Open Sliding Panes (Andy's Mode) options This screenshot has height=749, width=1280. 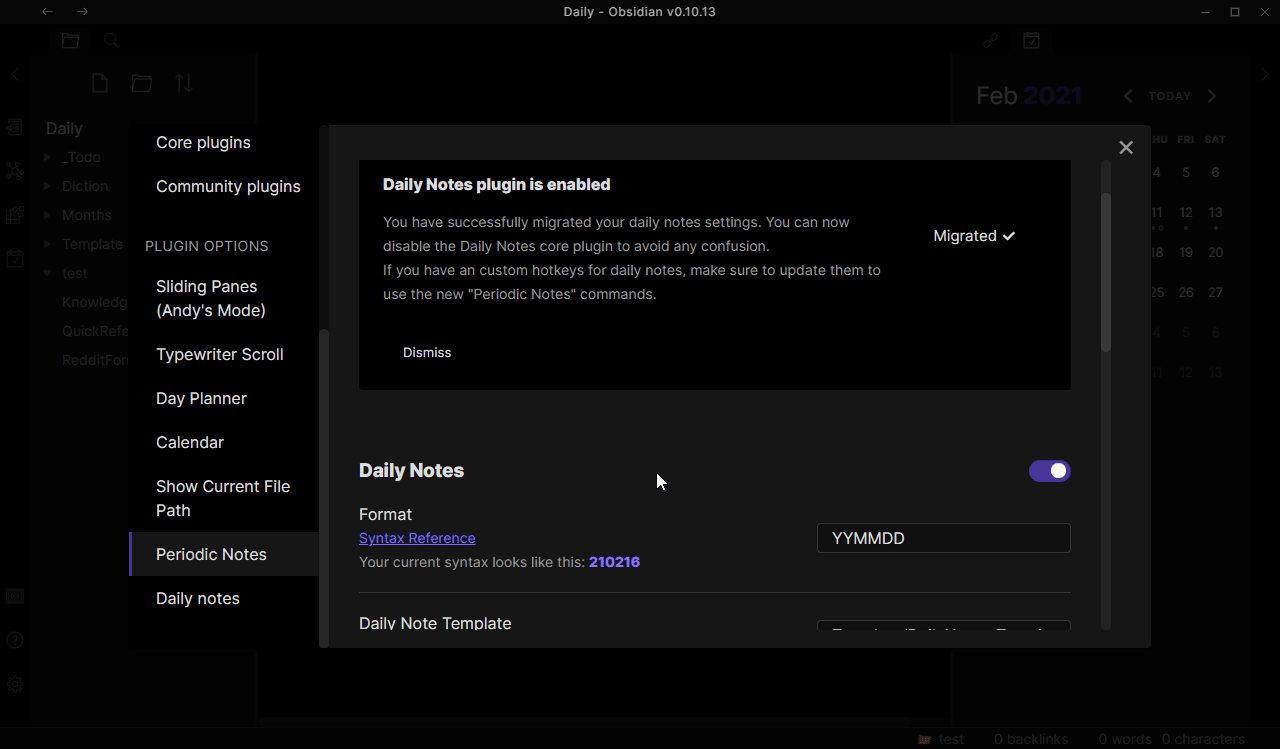pyautogui.click(x=211, y=298)
